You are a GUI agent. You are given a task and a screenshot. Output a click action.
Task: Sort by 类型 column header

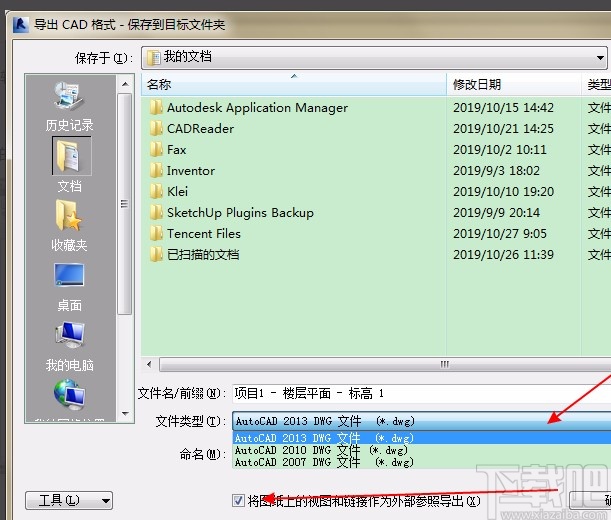[x=597, y=84]
